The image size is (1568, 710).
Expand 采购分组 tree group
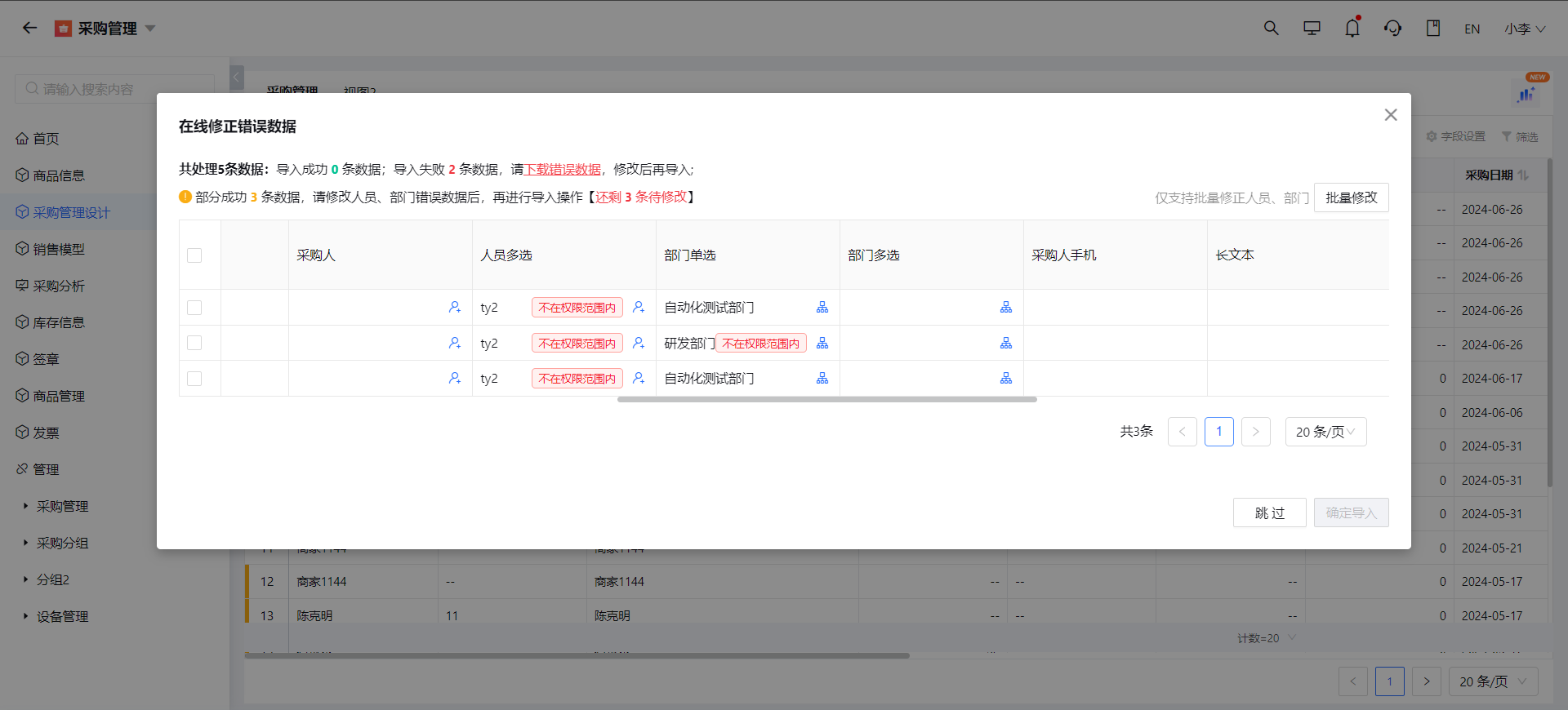[25, 543]
